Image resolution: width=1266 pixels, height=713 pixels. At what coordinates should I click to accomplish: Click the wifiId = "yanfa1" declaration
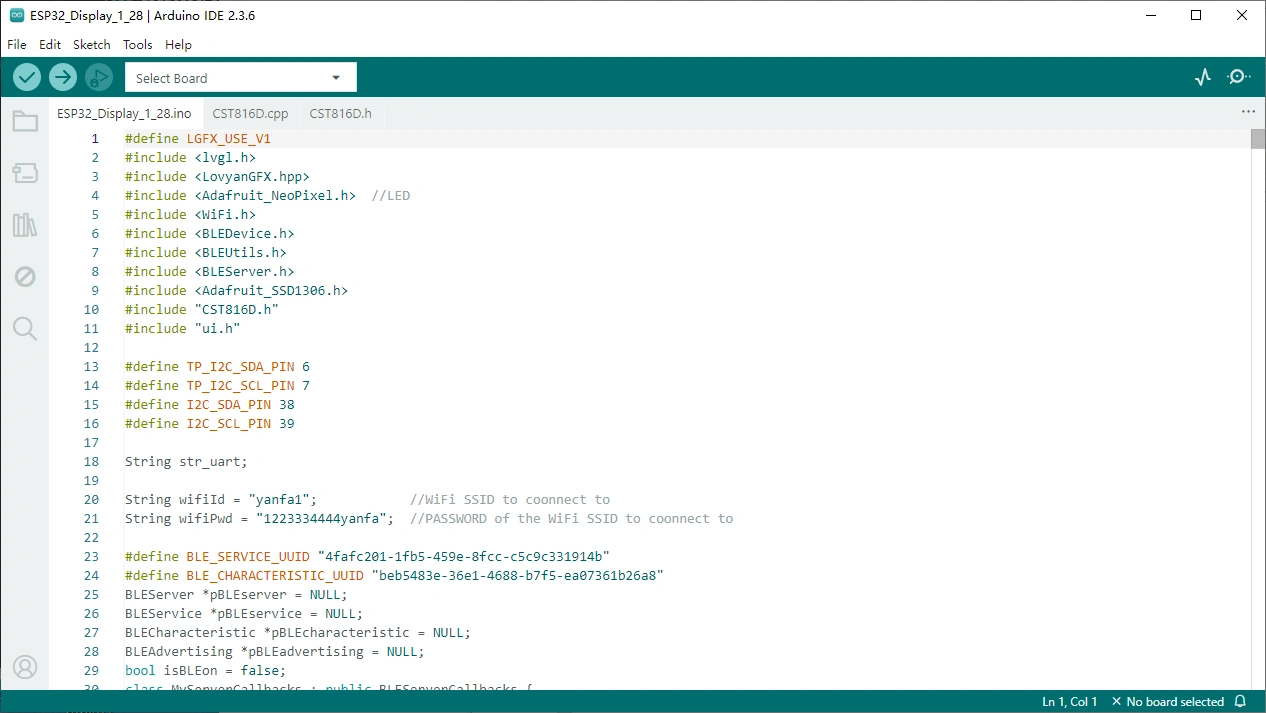[x=221, y=500]
